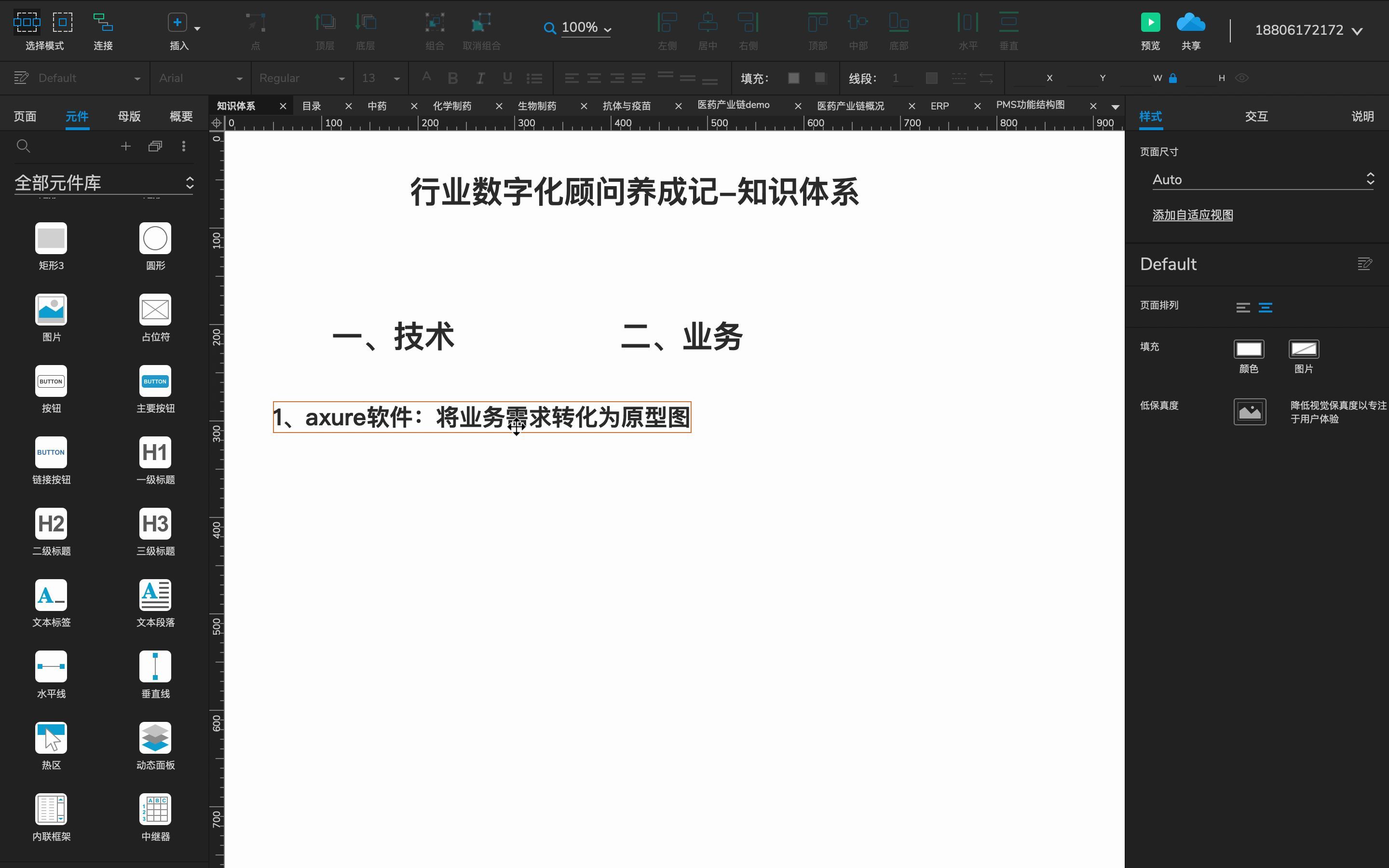
Task: Click the 共享 cloud share icon
Action: click(x=1191, y=22)
